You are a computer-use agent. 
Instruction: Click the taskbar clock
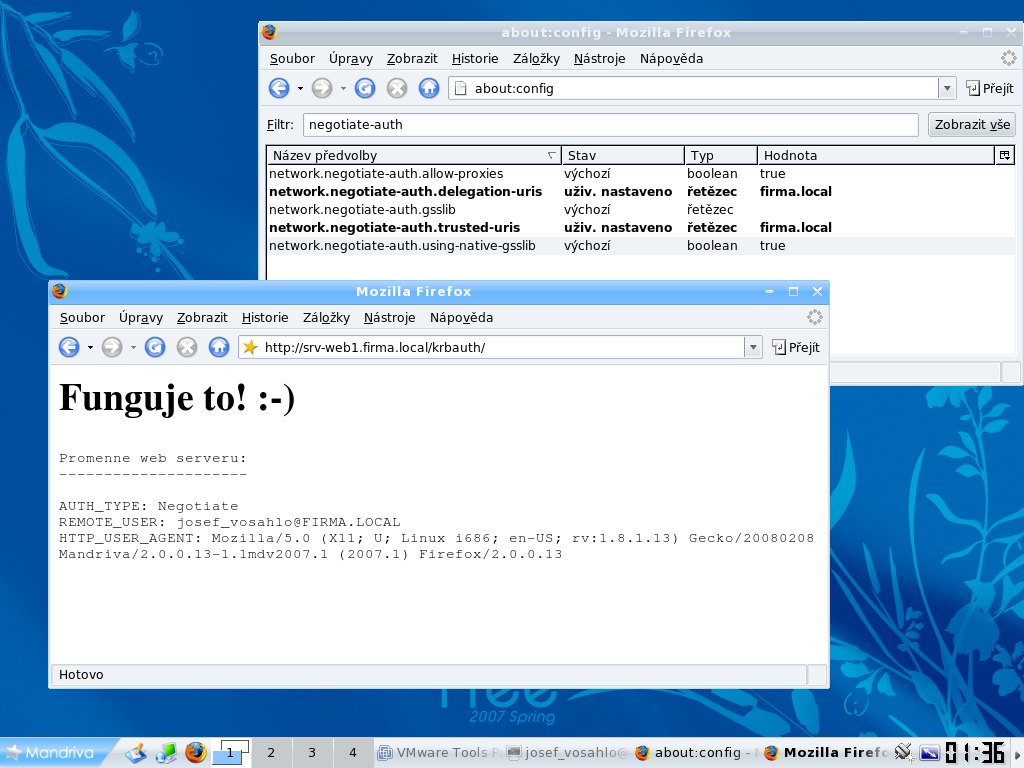point(975,753)
